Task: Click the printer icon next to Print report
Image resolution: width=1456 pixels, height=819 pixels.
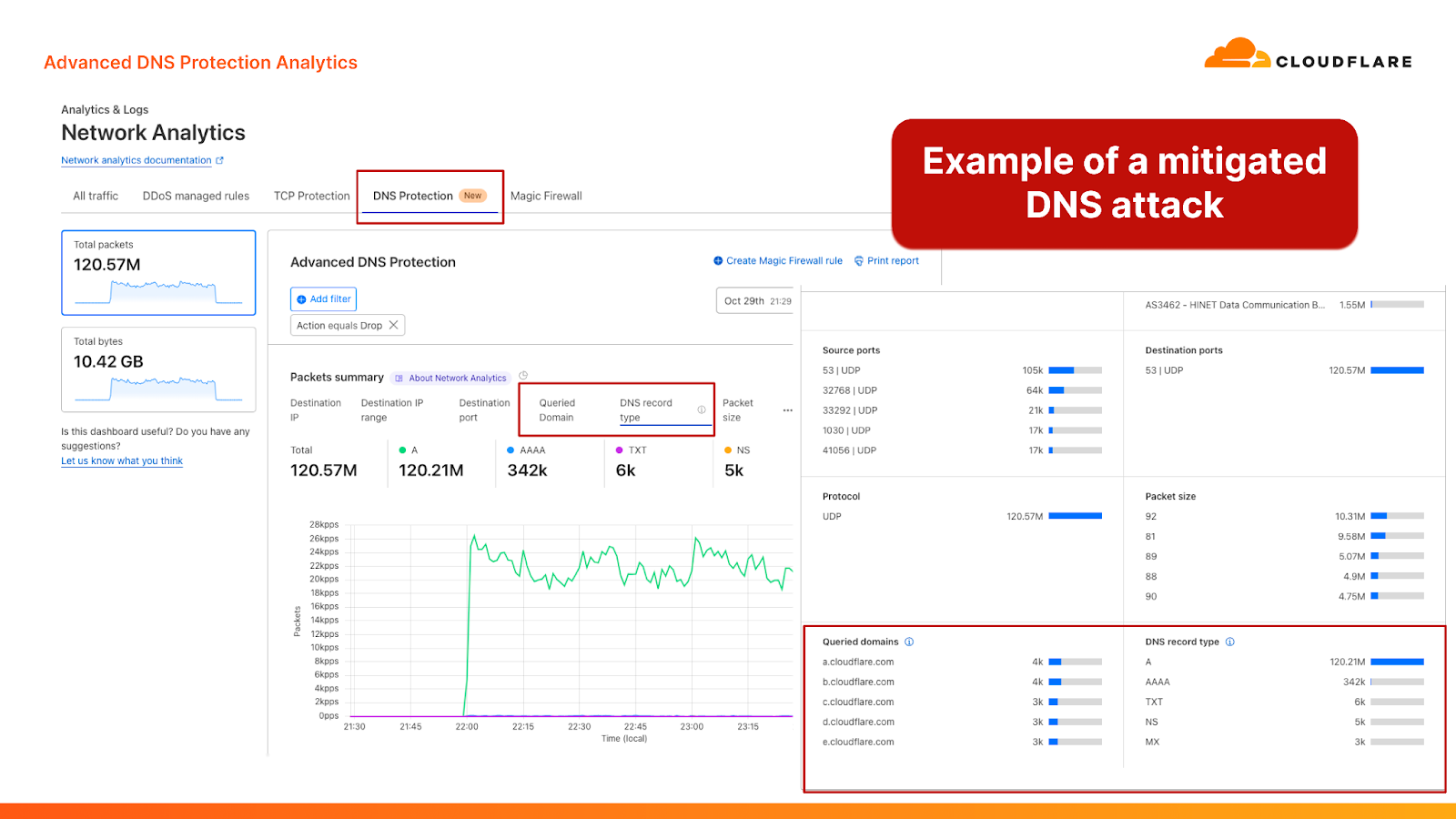Action: (x=858, y=260)
